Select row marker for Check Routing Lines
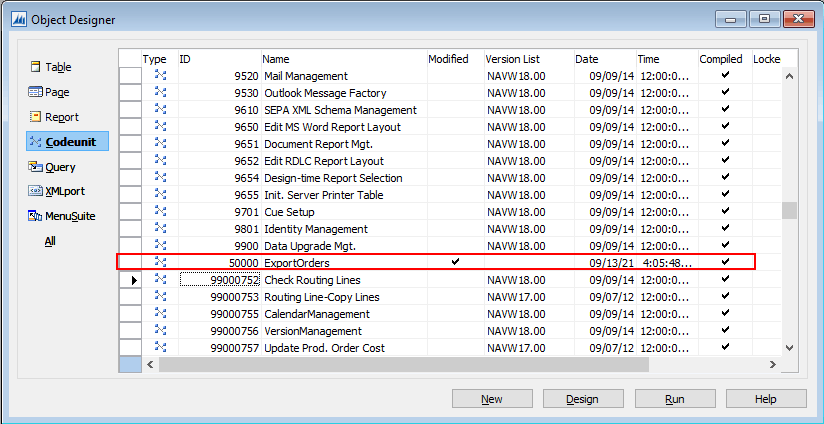The image size is (824, 424). pos(130,280)
